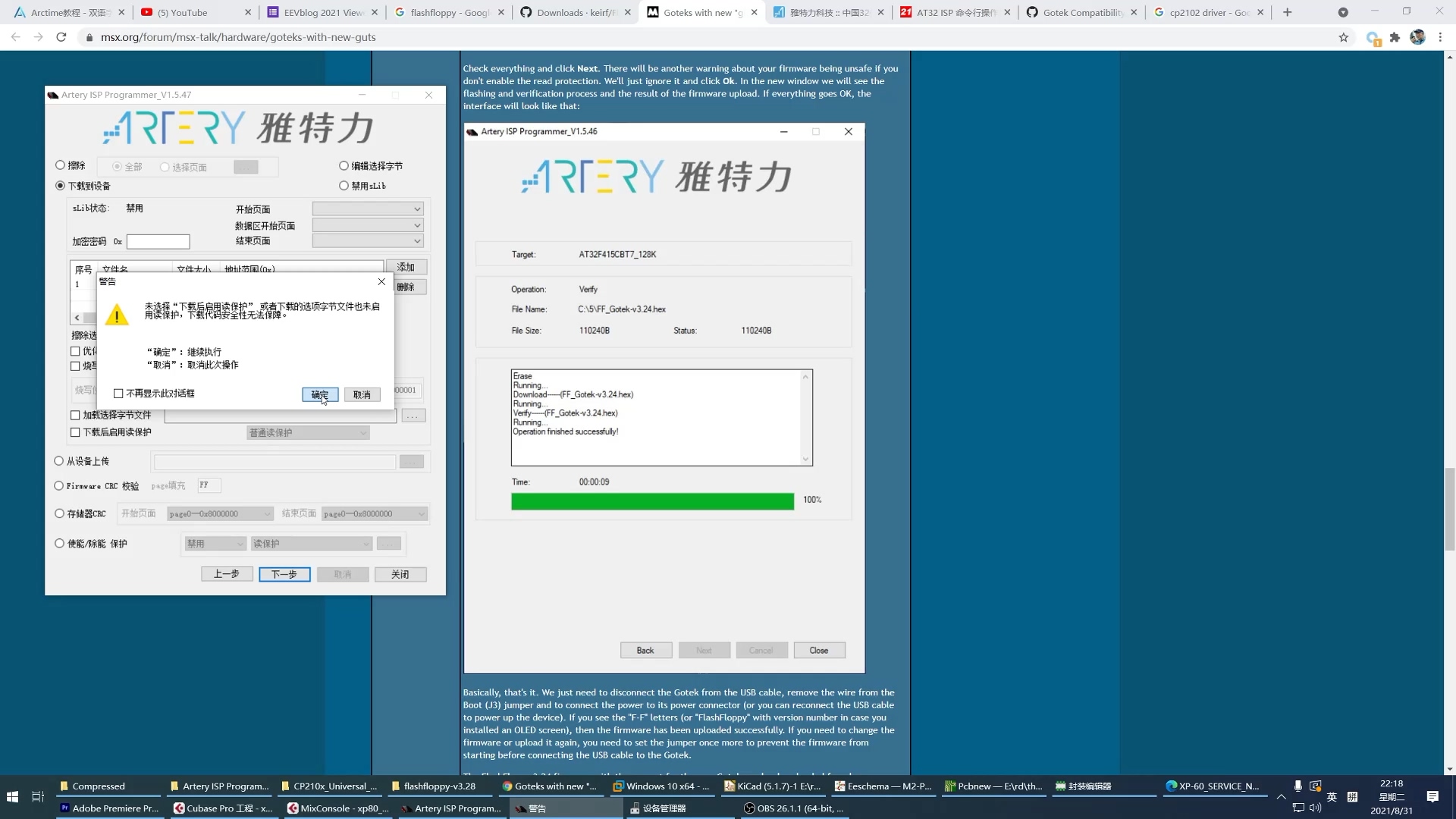
Task: Open Eeschema taskbar item
Action: click(883, 786)
